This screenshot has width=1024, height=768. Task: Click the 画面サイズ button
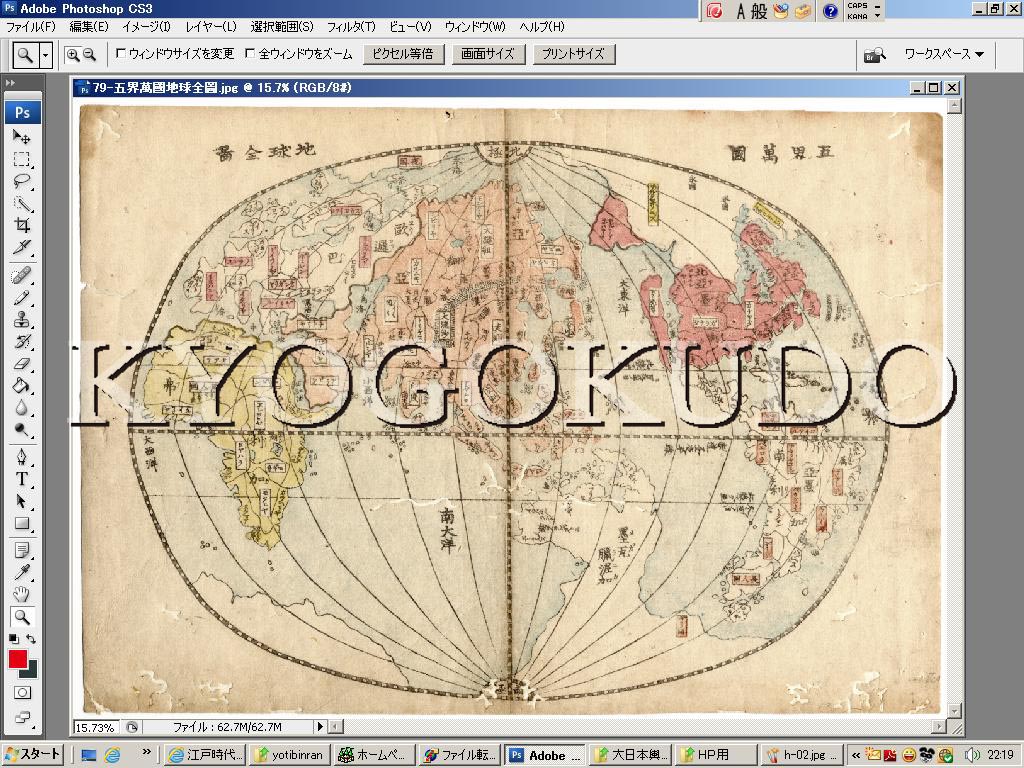(x=488, y=54)
